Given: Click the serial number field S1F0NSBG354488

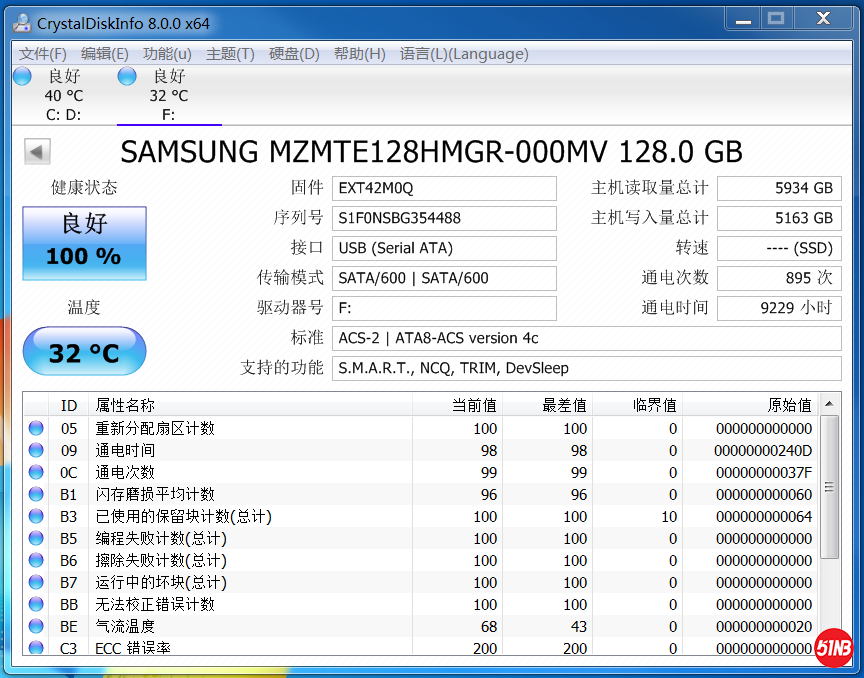Looking at the screenshot, I should point(444,218).
